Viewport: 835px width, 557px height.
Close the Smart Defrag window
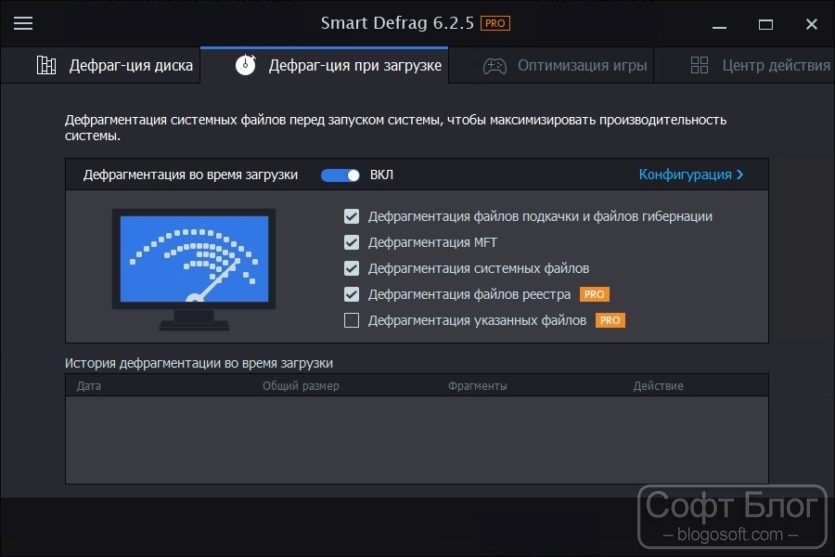pyautogui.click(x=812, y=24)
